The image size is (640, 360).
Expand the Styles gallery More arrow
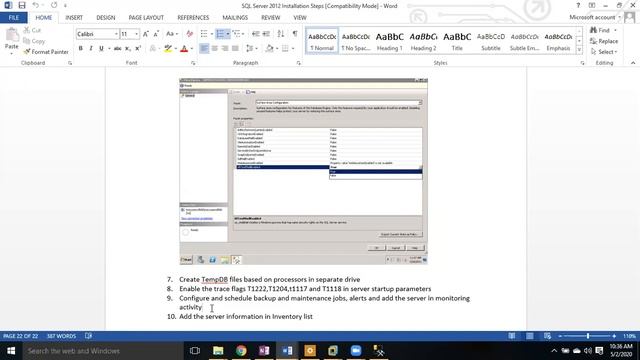pos(579,50)
